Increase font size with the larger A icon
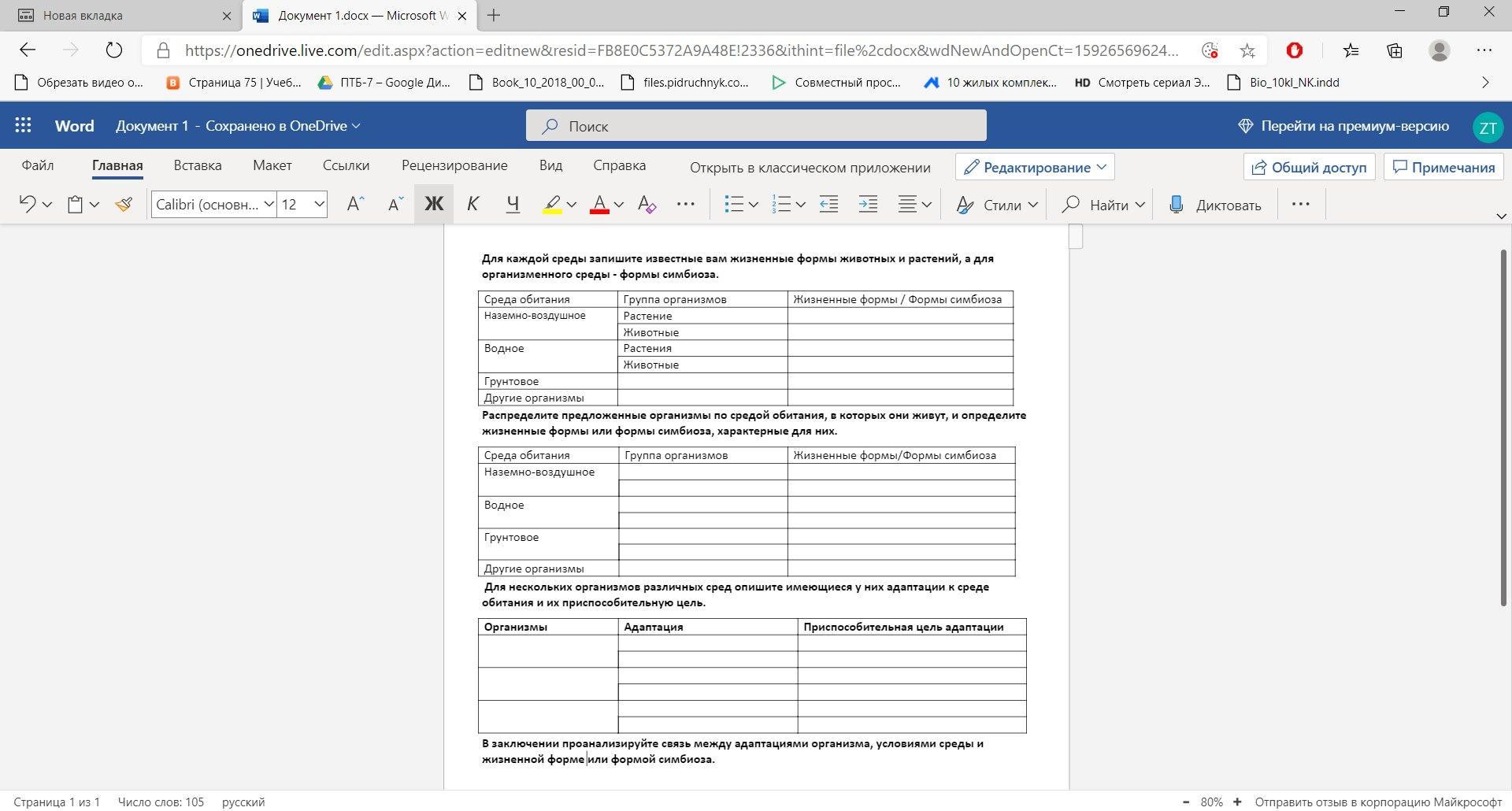The height and width of the screenshot is (811, 1512). [355, 205]
